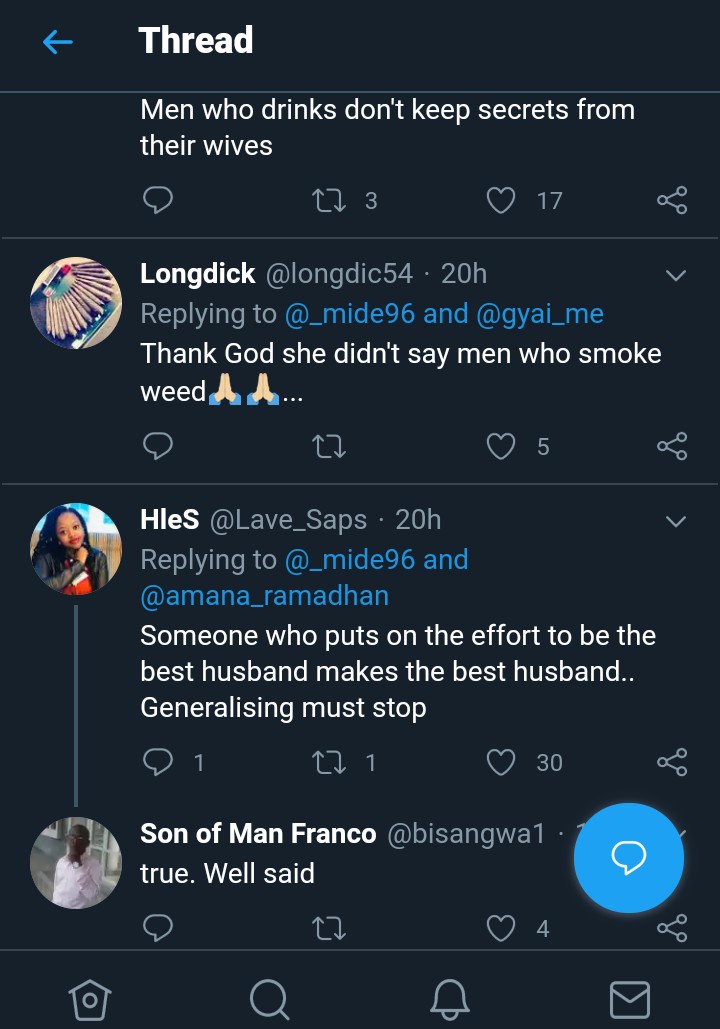Open Direct Messages envelope icon

click(x=630, y=998)
